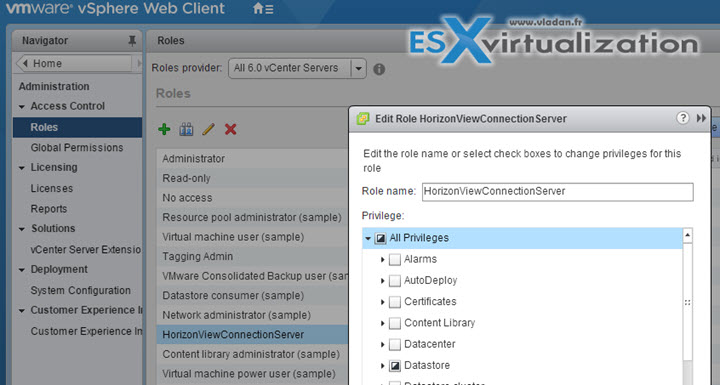Check the Certificates privilege checkbox
This screenshot has height=385, width=720.
pyautogui.click(x=395, y=302)
